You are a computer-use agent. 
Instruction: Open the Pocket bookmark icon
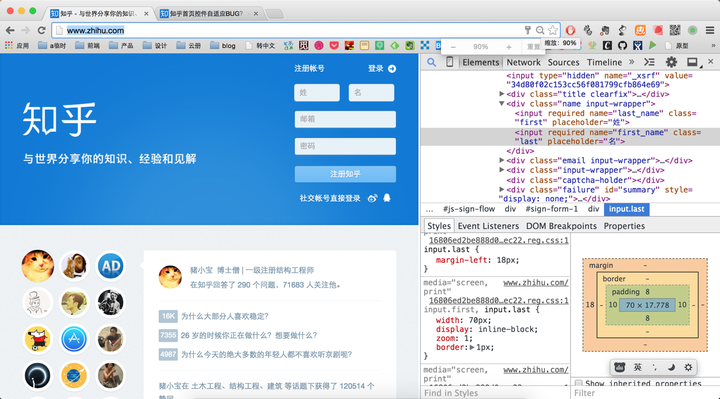(x=334, y=45)
